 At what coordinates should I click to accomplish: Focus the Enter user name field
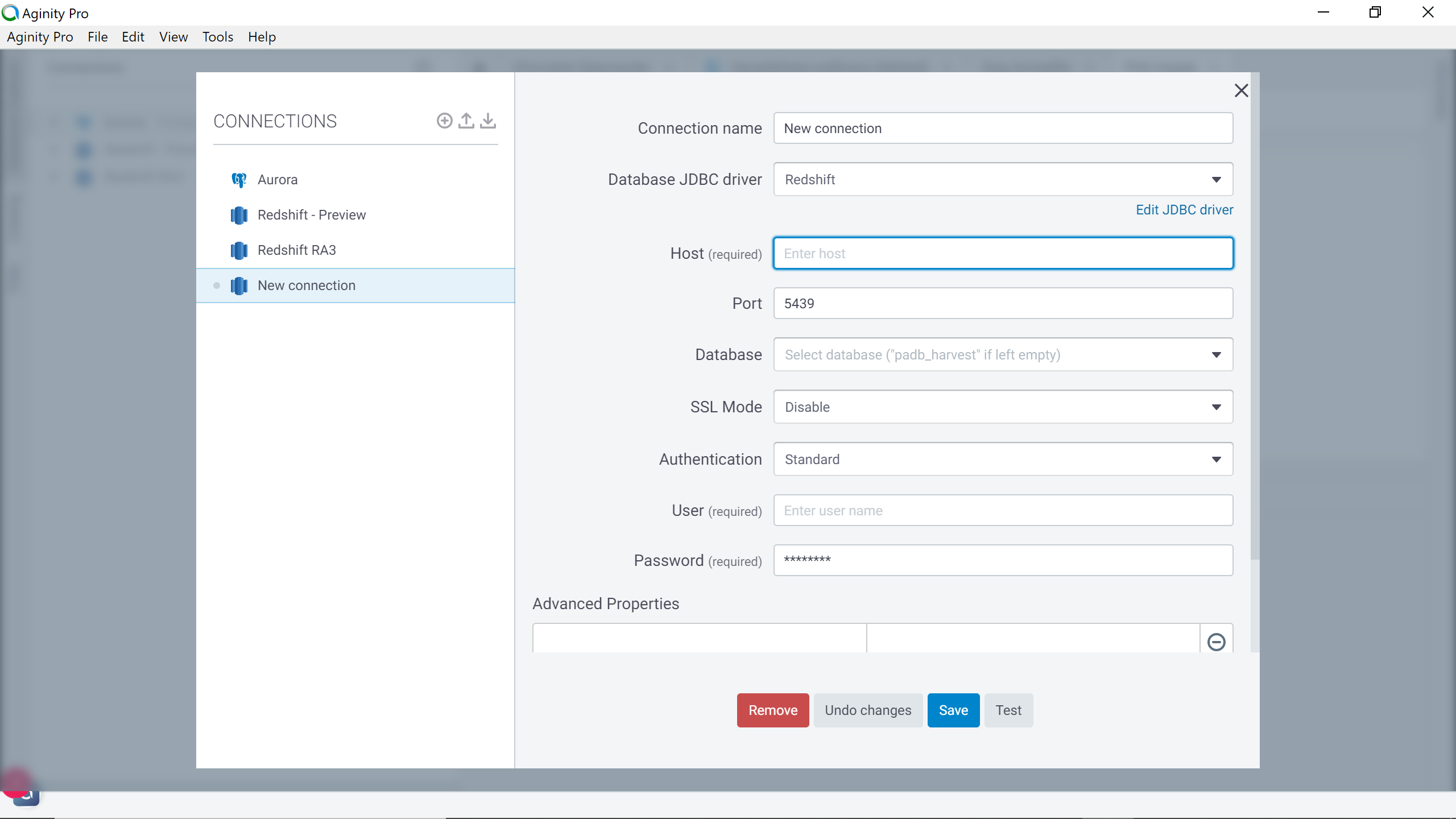1003,511
